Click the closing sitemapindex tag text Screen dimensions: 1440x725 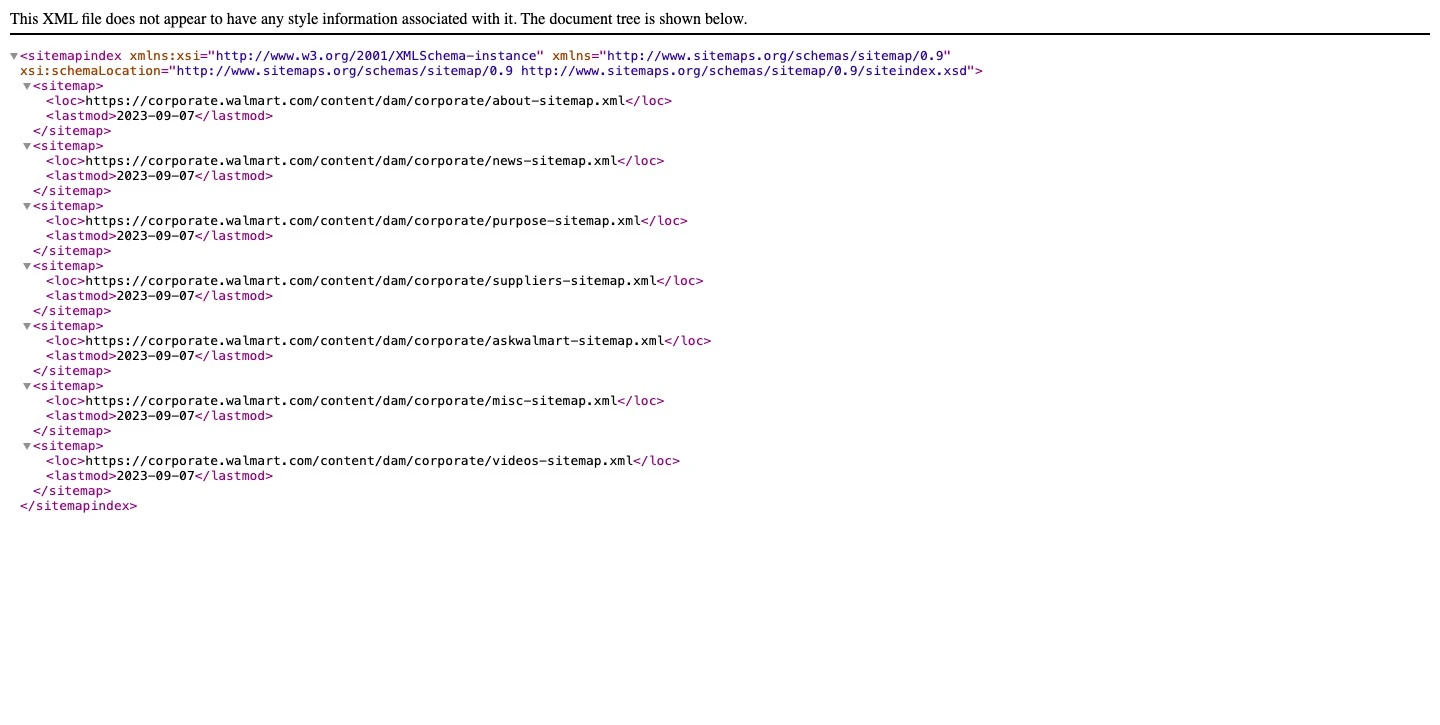click(78, 505)
